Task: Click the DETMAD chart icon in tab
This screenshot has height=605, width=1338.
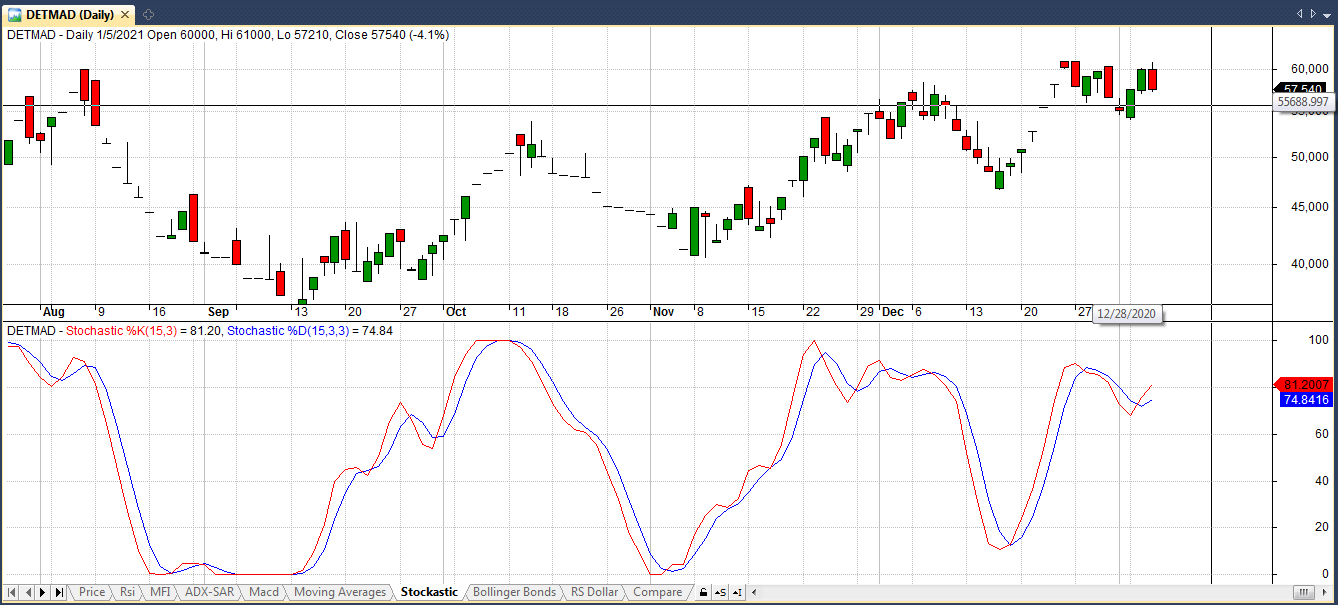Action: (x=15, y=14)
